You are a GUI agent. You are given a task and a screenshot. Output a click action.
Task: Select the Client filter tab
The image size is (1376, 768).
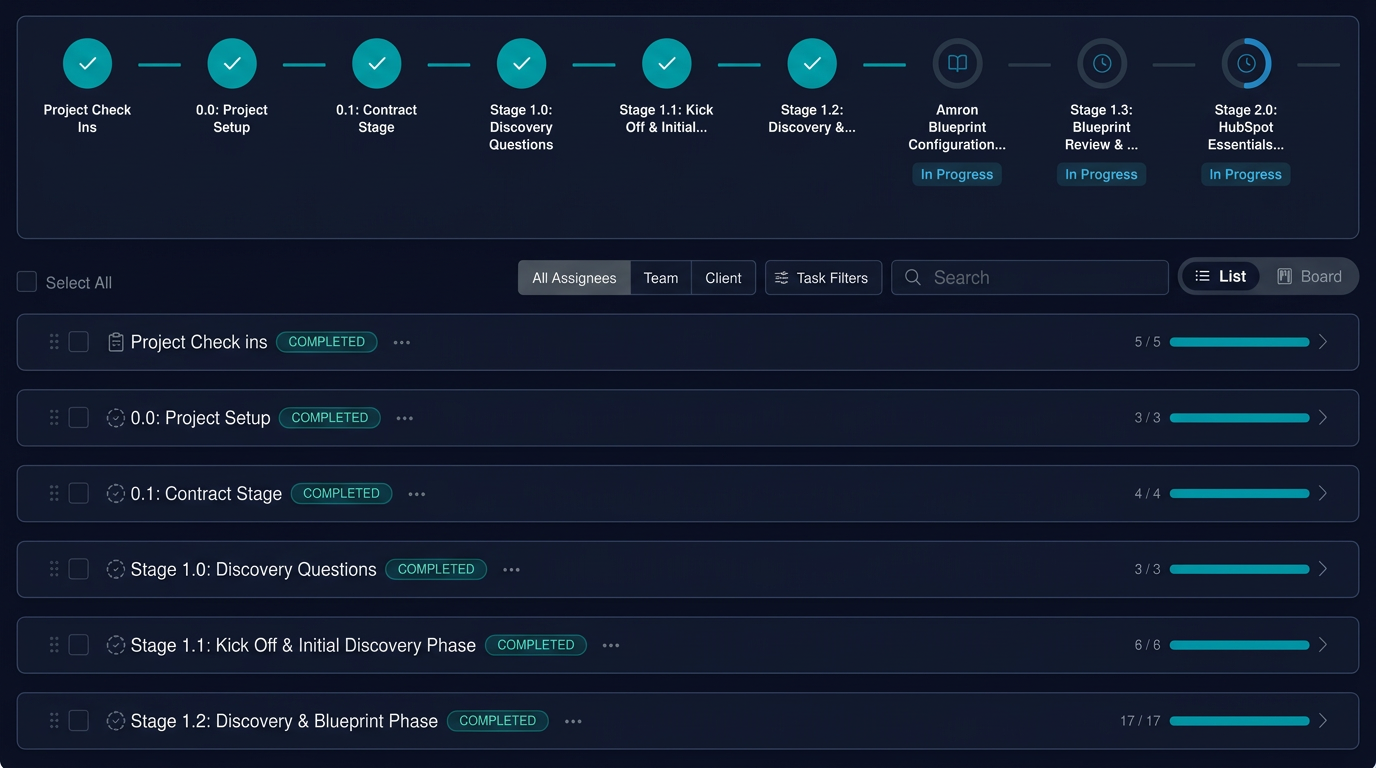tap(723, 278)
